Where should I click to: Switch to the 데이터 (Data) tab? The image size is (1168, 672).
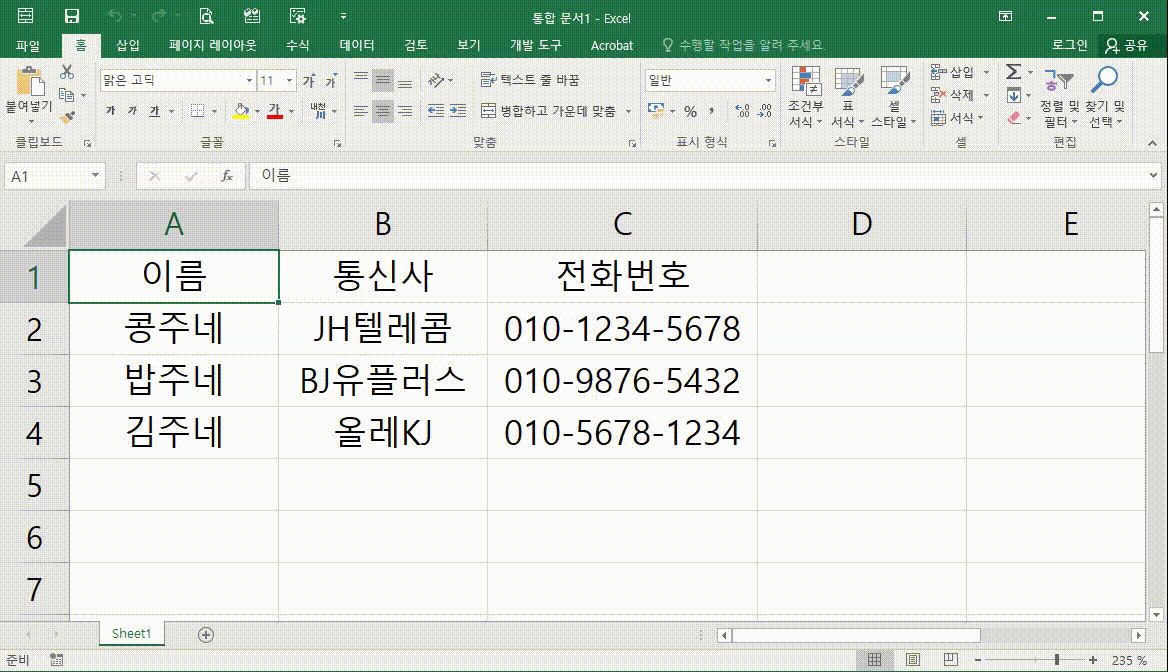click(357, 45)
